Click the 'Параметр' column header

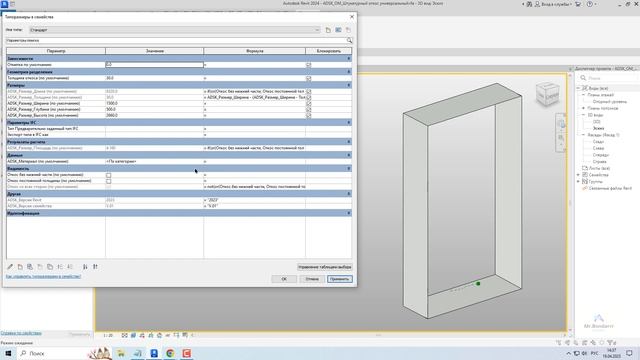[x=56, y=51]
